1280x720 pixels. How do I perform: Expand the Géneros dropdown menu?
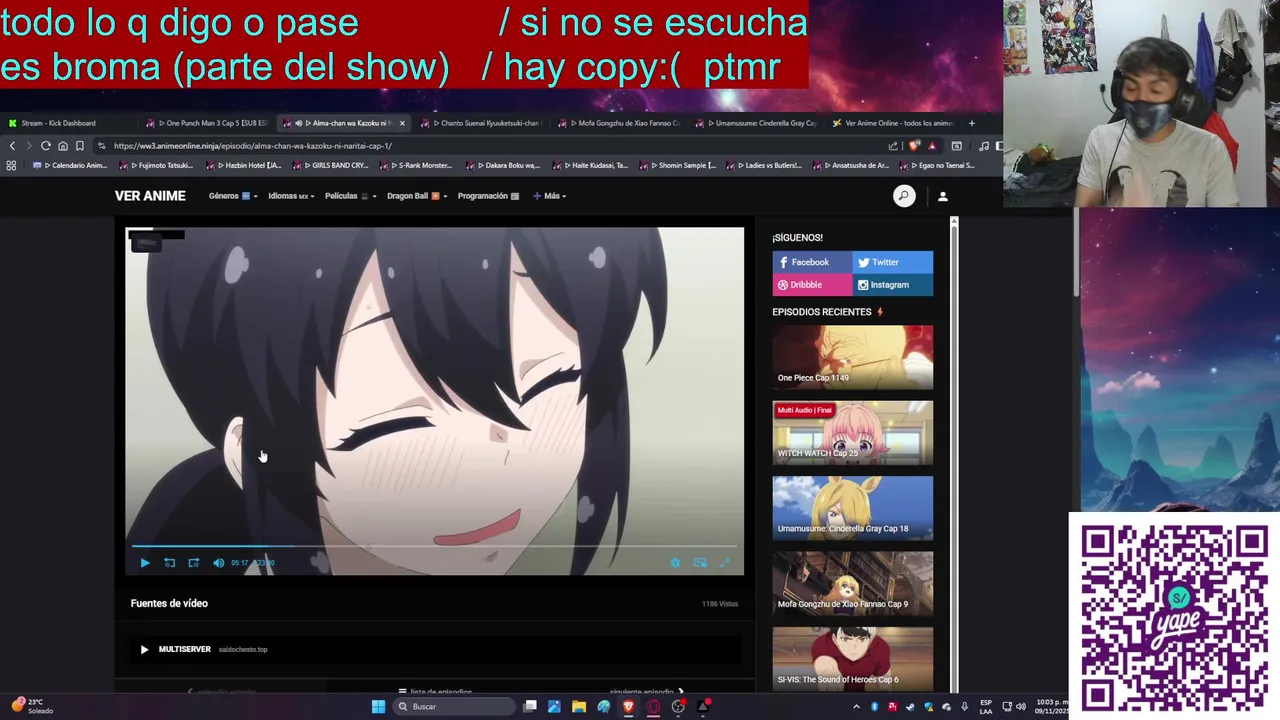233,196
